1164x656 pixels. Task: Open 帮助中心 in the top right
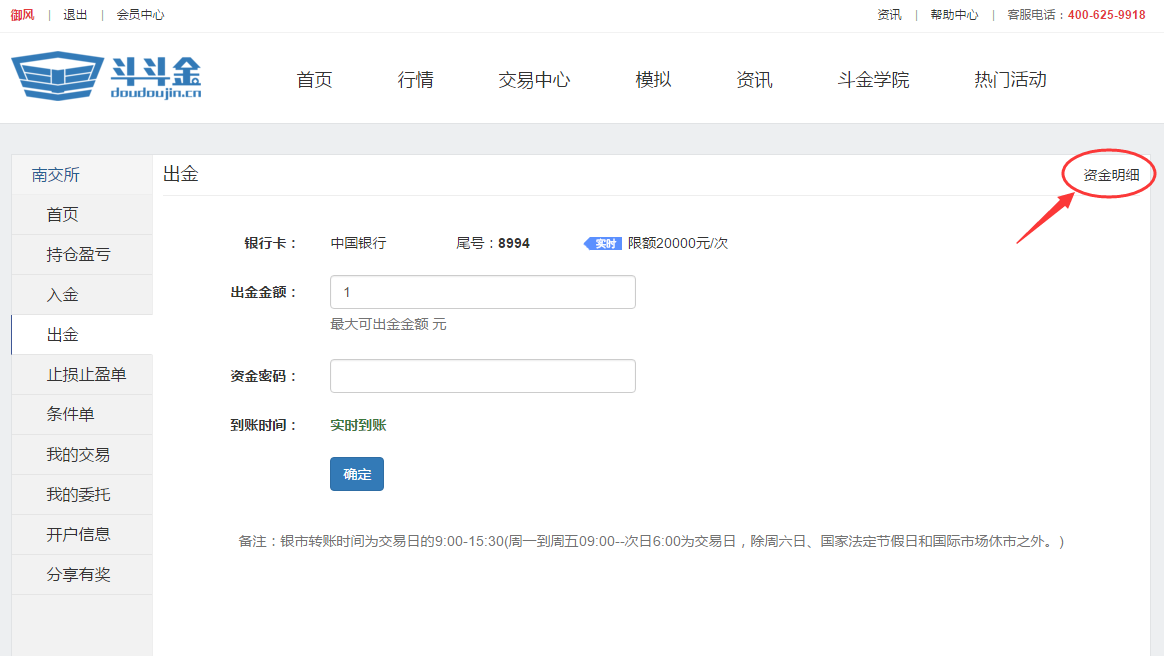(954, 15)
